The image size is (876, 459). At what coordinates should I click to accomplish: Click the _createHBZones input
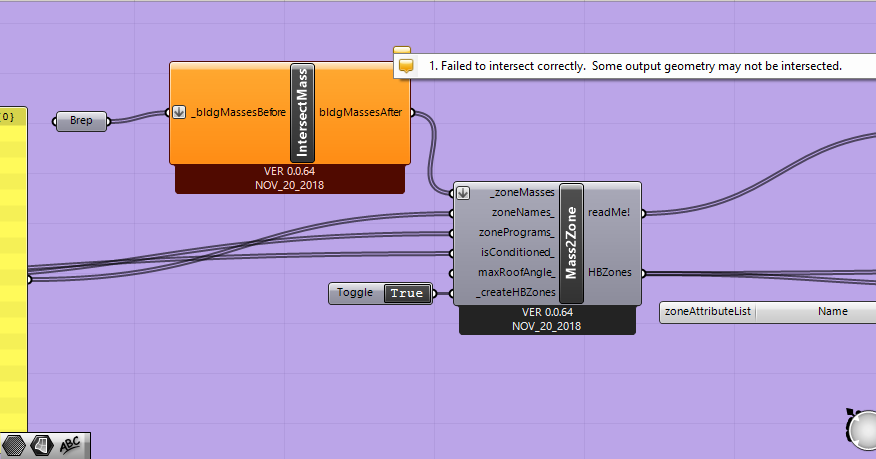click(x=516, y=293)
